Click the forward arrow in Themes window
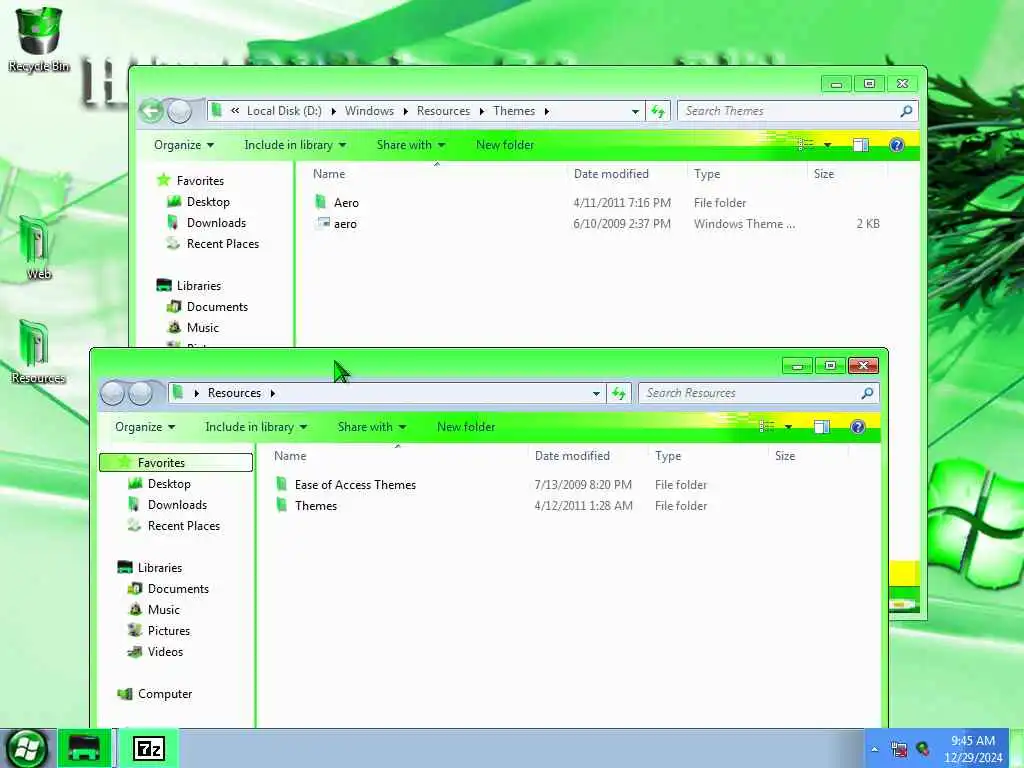The image size is (1024, 768). click(x=180, y=111)
